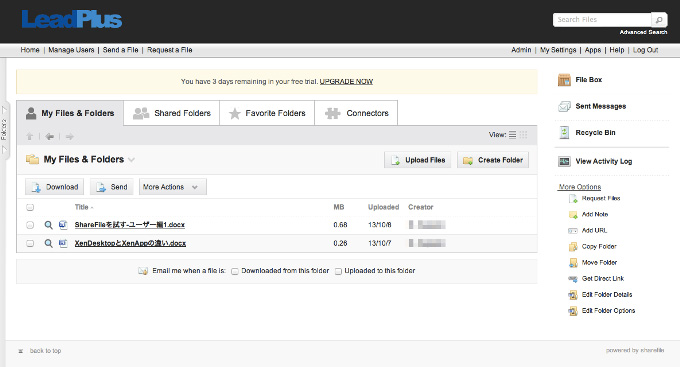Open Help menu
The width and height of the screenshot is (680, 367).
click(x=617, y=50)
